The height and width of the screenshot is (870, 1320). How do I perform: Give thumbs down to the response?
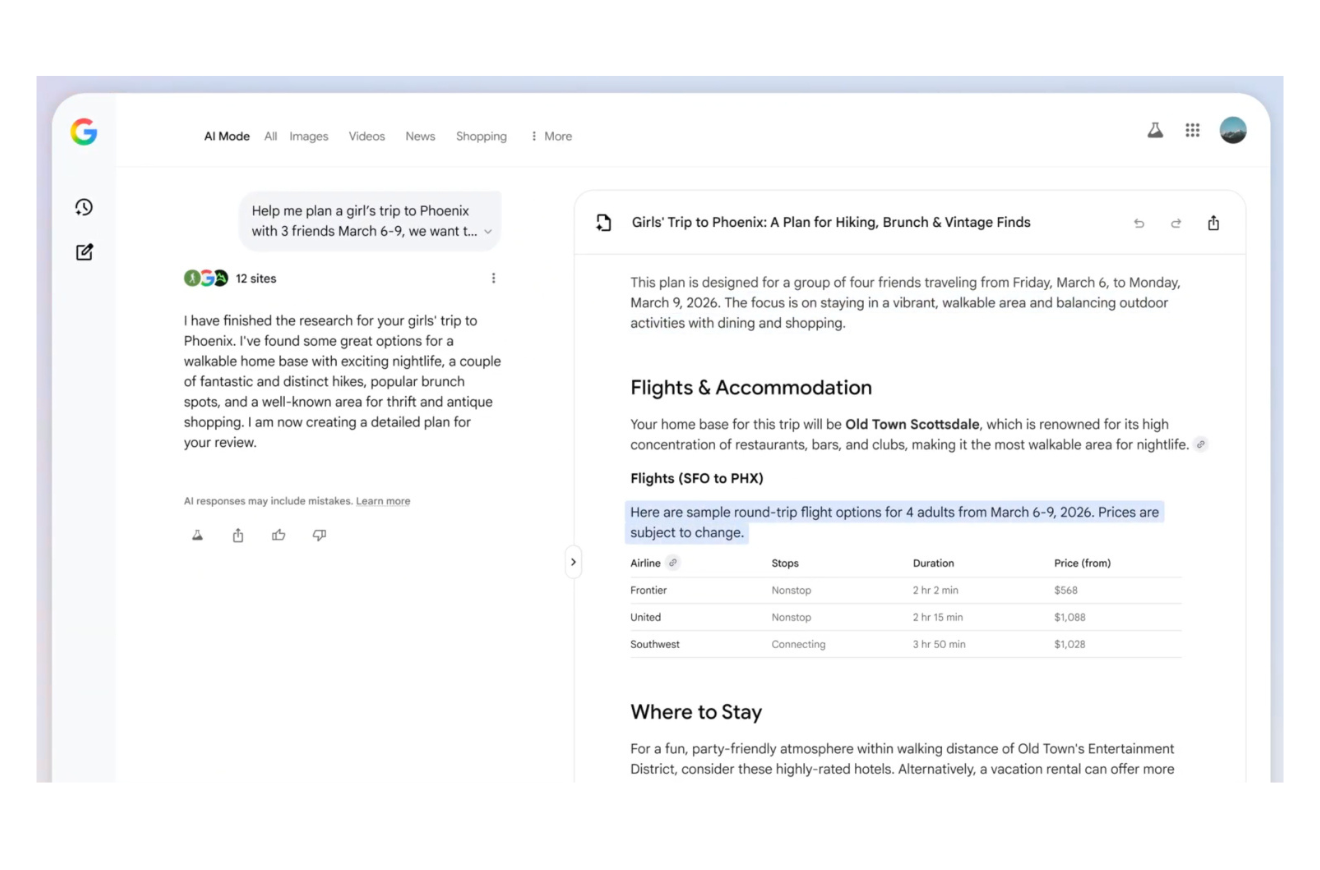coord(319,535)
